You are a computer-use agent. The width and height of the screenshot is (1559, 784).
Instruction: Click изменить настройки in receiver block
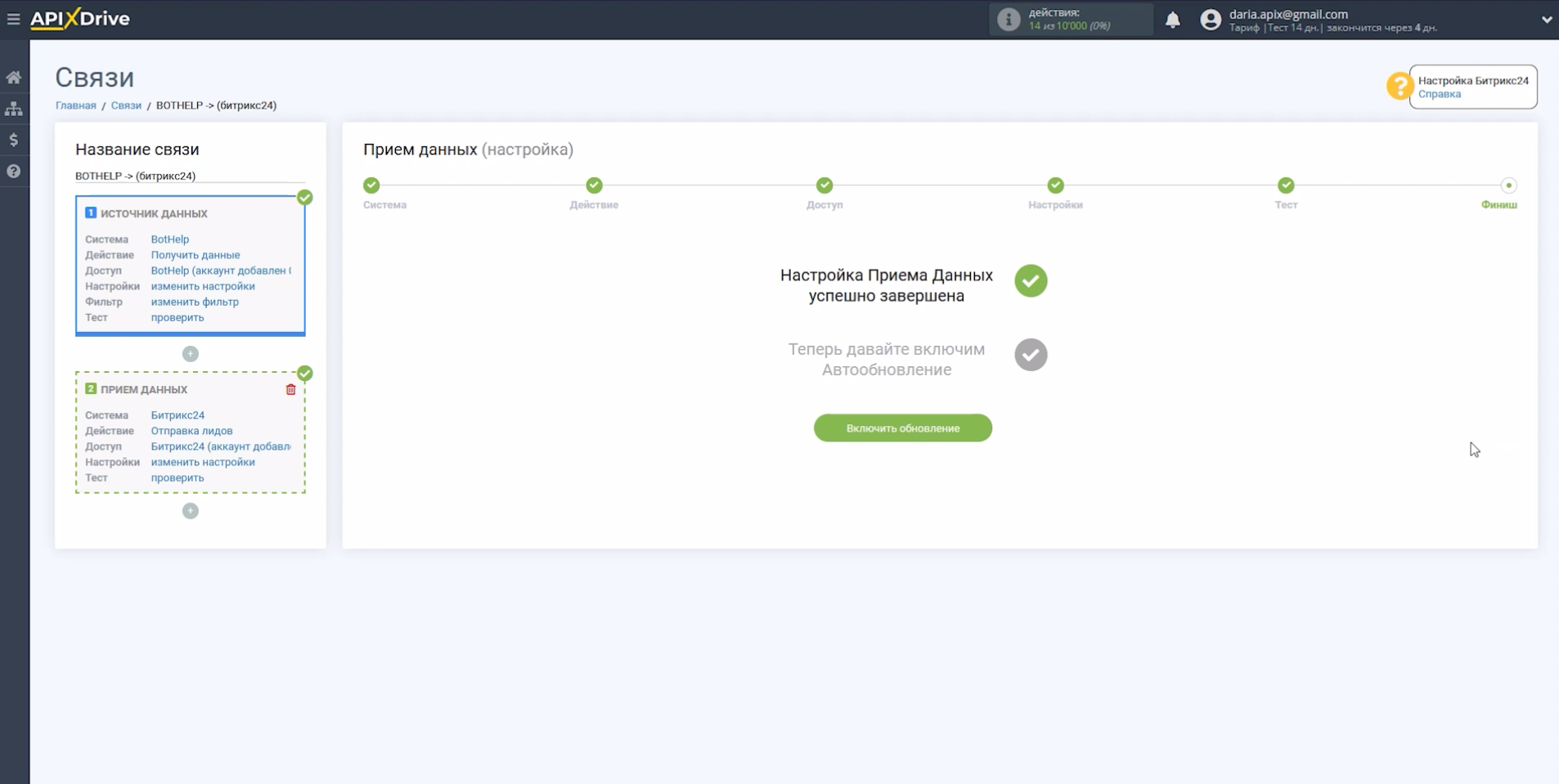pos(203,462)
